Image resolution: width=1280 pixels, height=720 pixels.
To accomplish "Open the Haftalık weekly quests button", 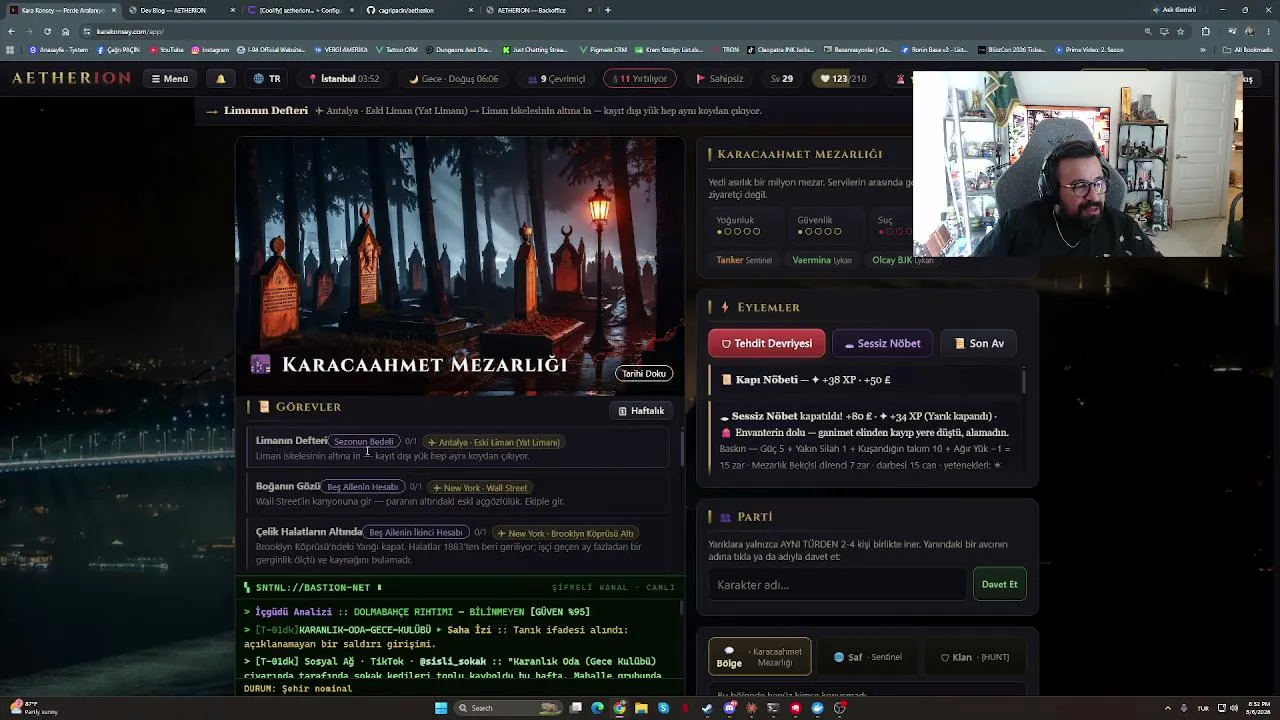I will [641, 411].
